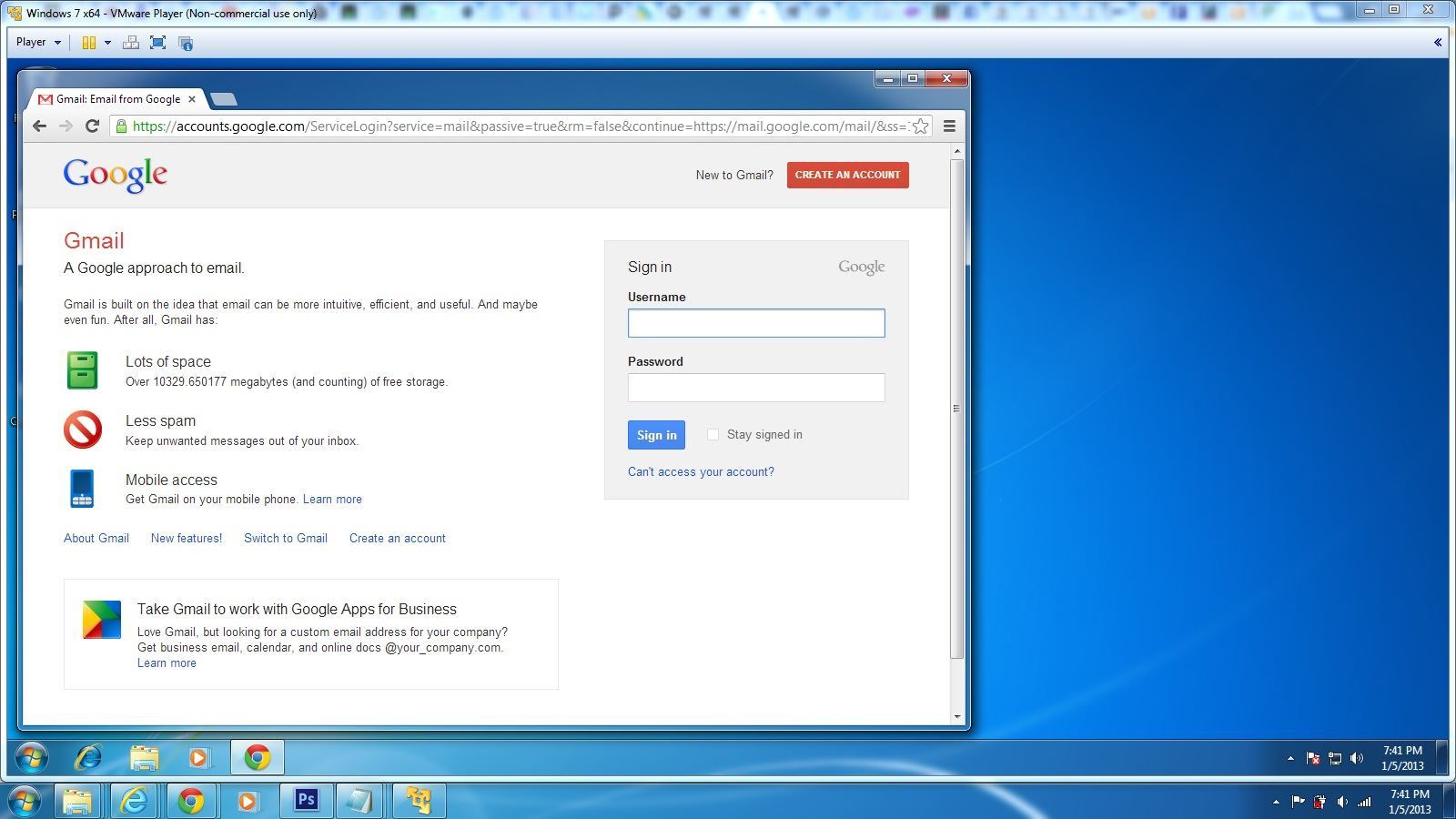Click the VMware suspend (pause) icon
Image resolution: width=1456 pixels, height=819 pixels.
click(x=88, y=43)
